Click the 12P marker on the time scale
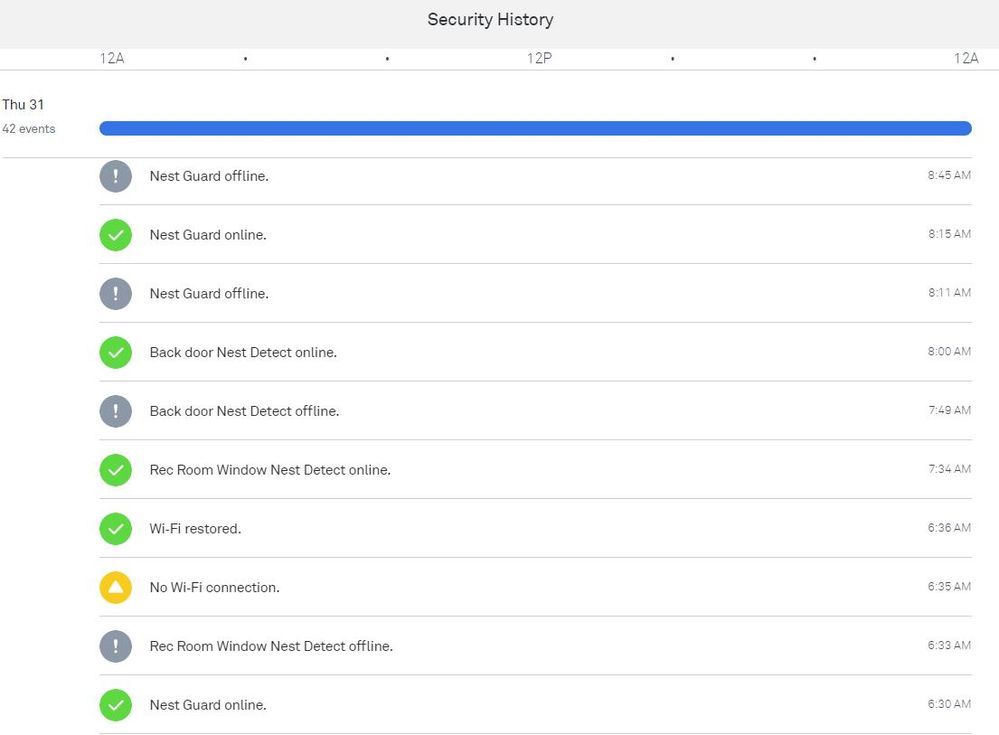 tap(539, 59)
